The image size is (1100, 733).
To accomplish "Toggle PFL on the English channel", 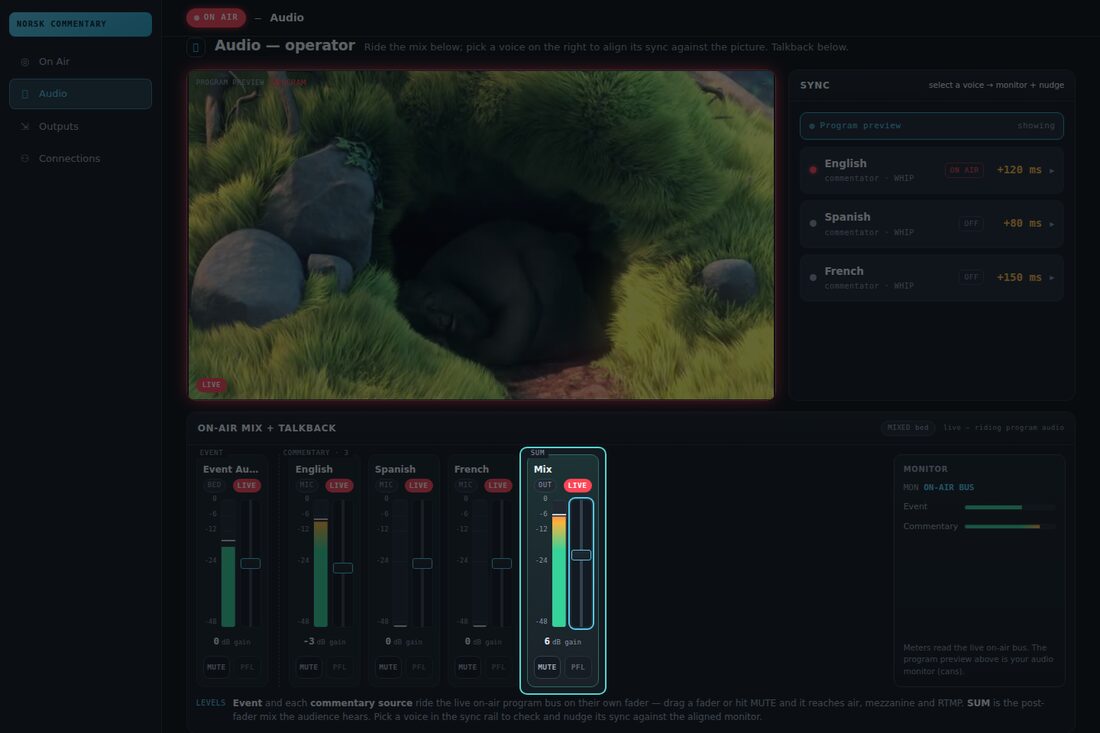I will point(340,667).
